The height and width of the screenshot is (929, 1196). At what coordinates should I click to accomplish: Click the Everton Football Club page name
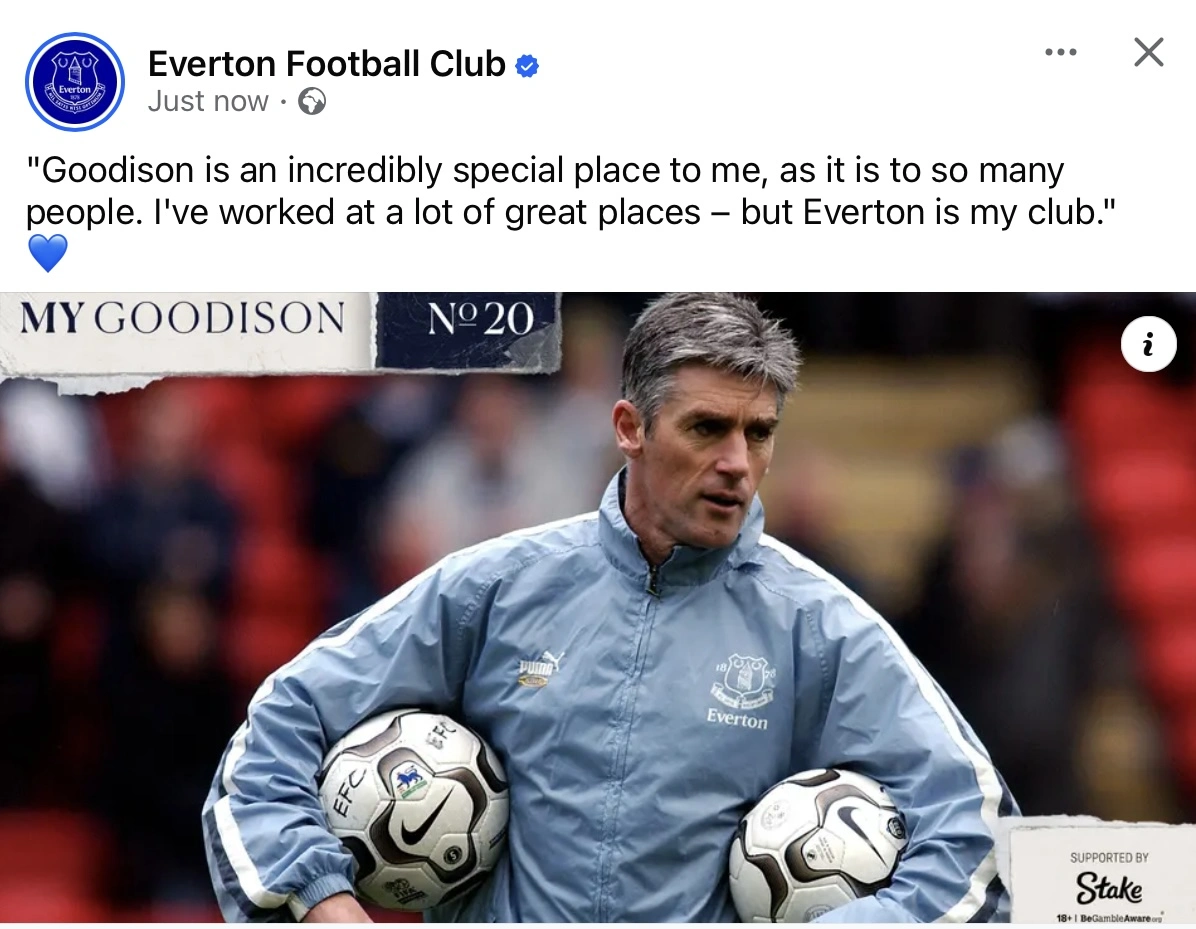click(x=326, y=64)
